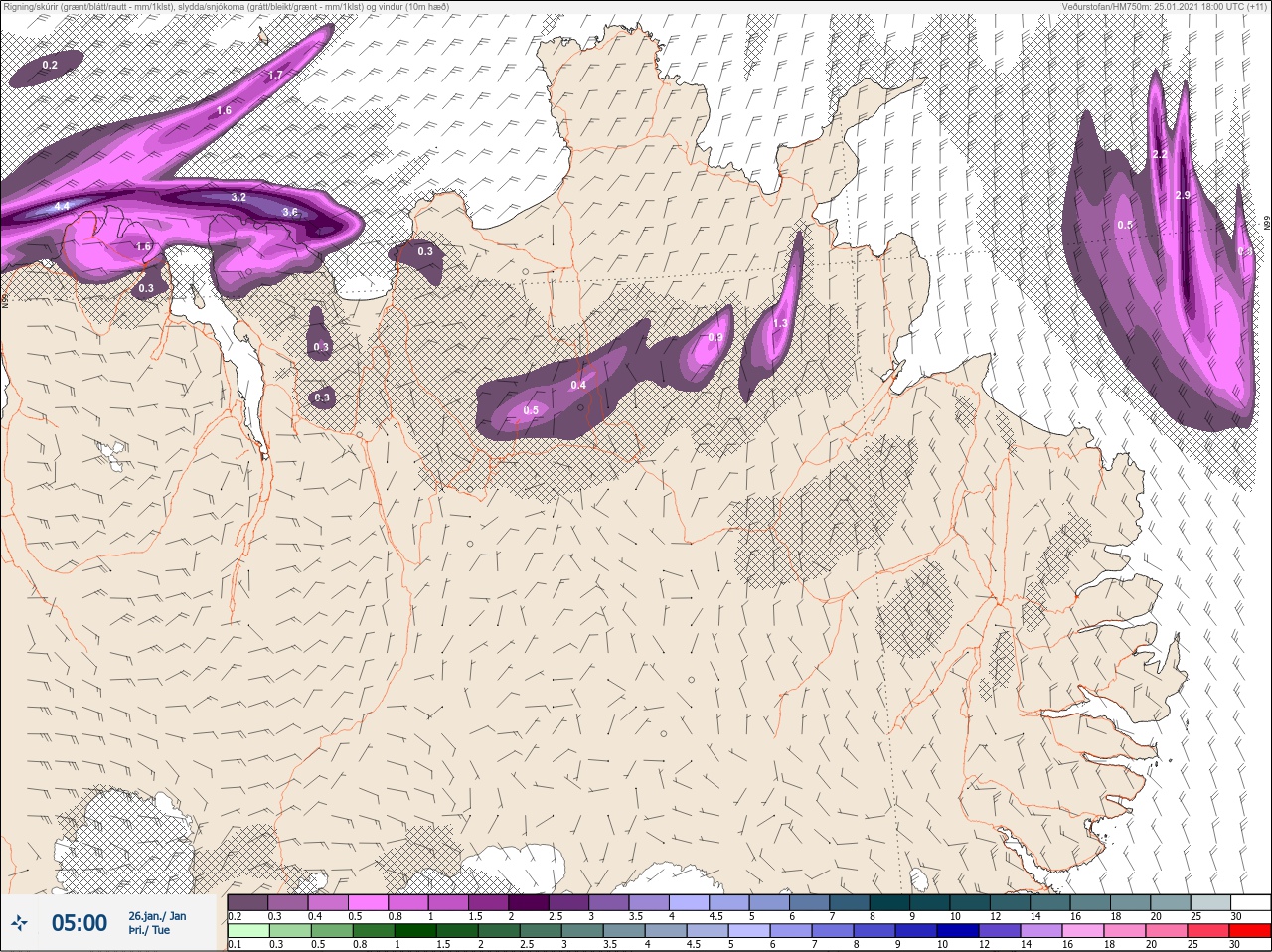Click the Veðurstofan logo icon beside the time

click(x=20, y=923)
